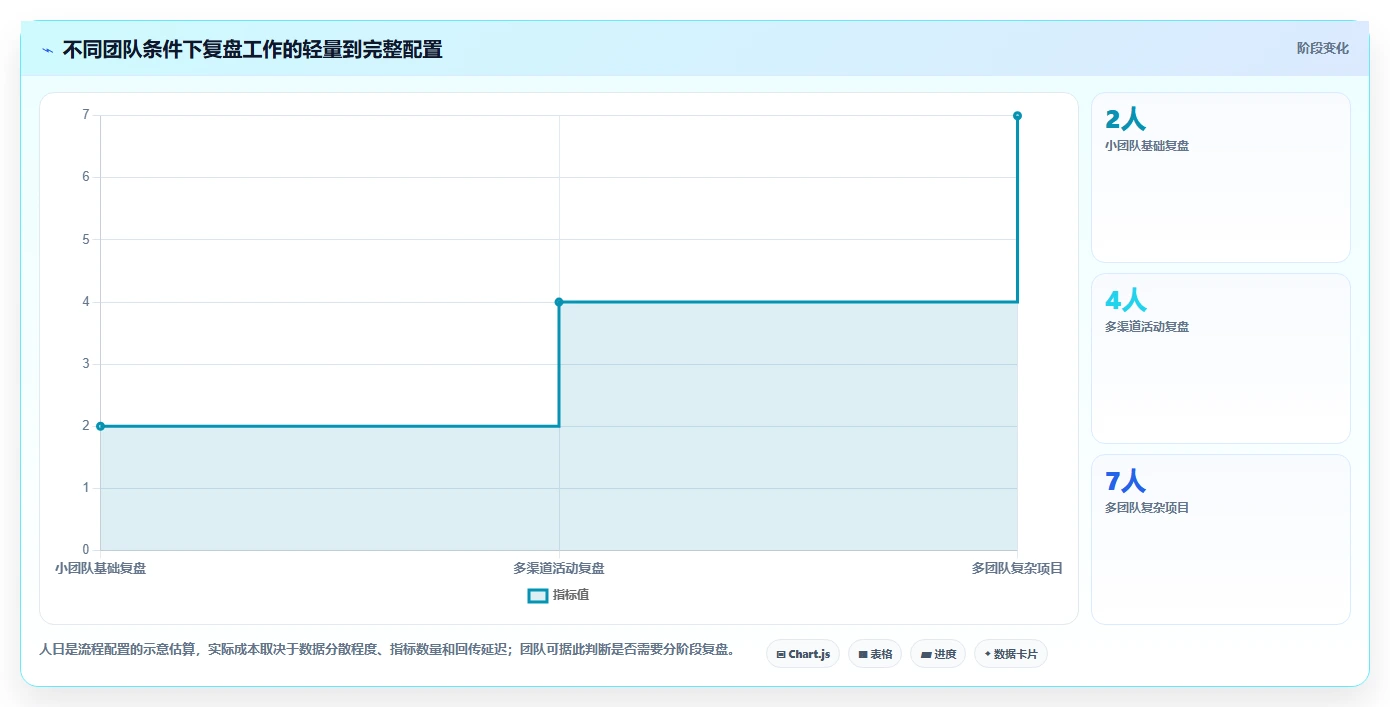Click the 阶段变化 label in header
The image size is (1390, 707).
tap(1322, 48)
